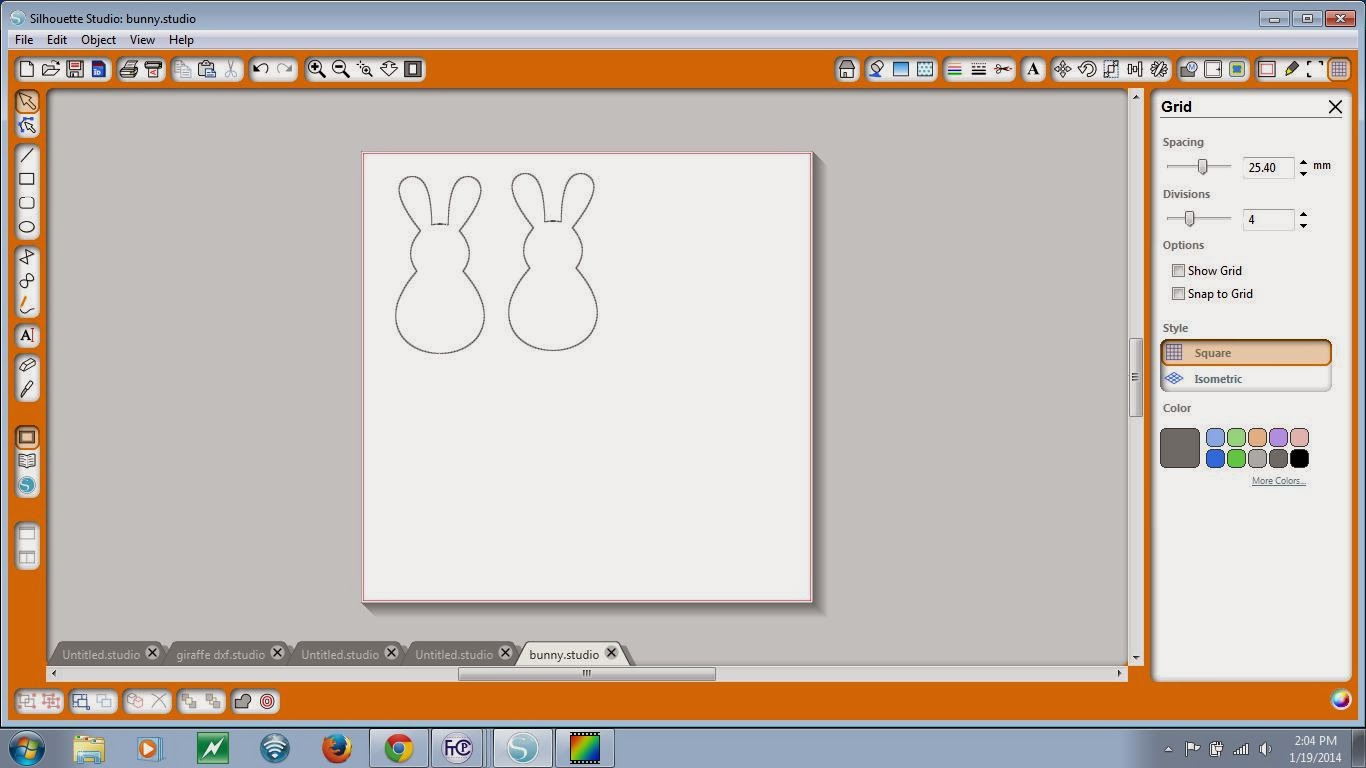Open the Edit menu
Image resolution: width=1366 pixels, height=768 pixels.
coord(57,40)
